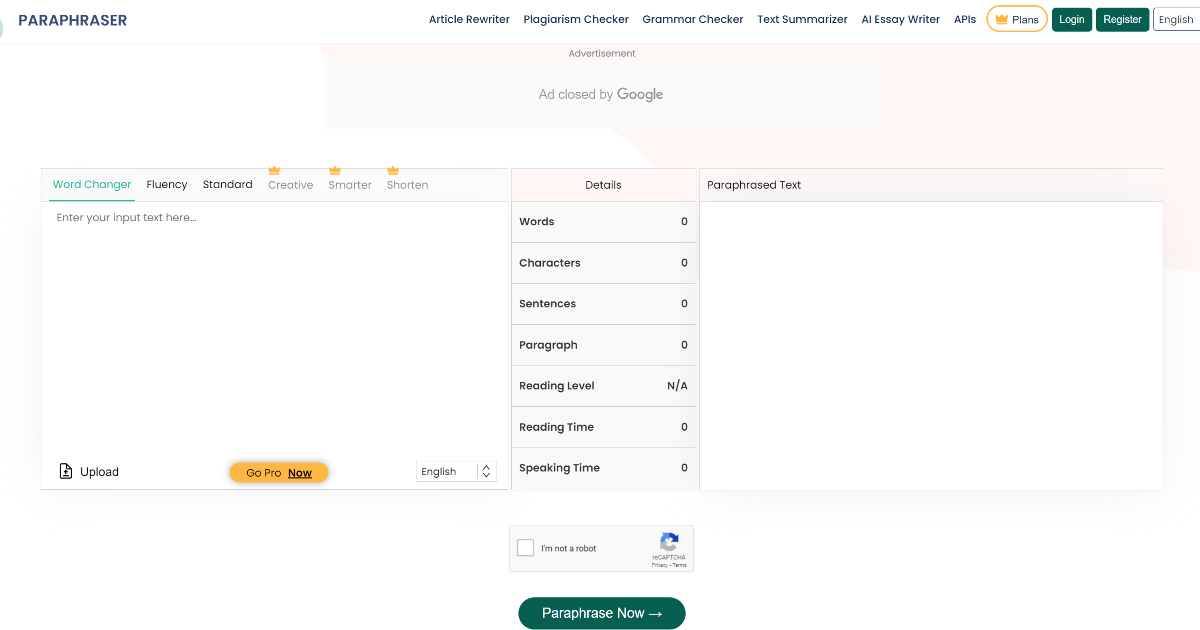Open the Text Summarizer menu item
This screenshot has width=1200, height=630.
(x=802, y=18)
